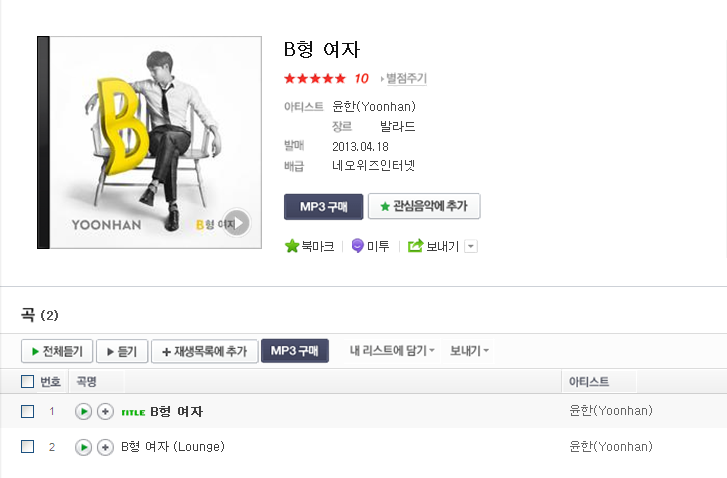727x478 pixels.
Task: Click the green star 북마크 icon
Action: point(292,246)
